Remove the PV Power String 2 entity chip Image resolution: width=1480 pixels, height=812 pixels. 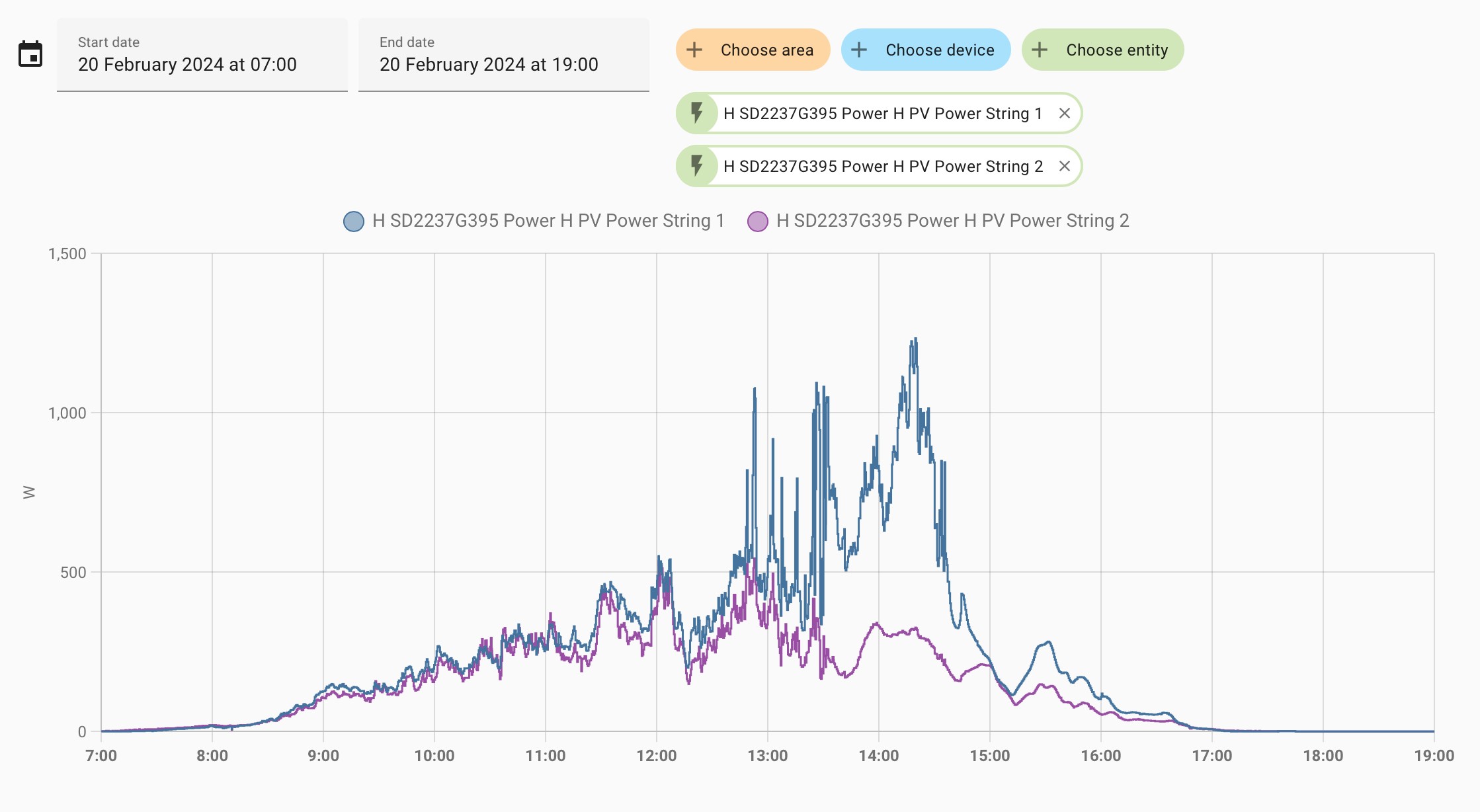click(1065, 166)
